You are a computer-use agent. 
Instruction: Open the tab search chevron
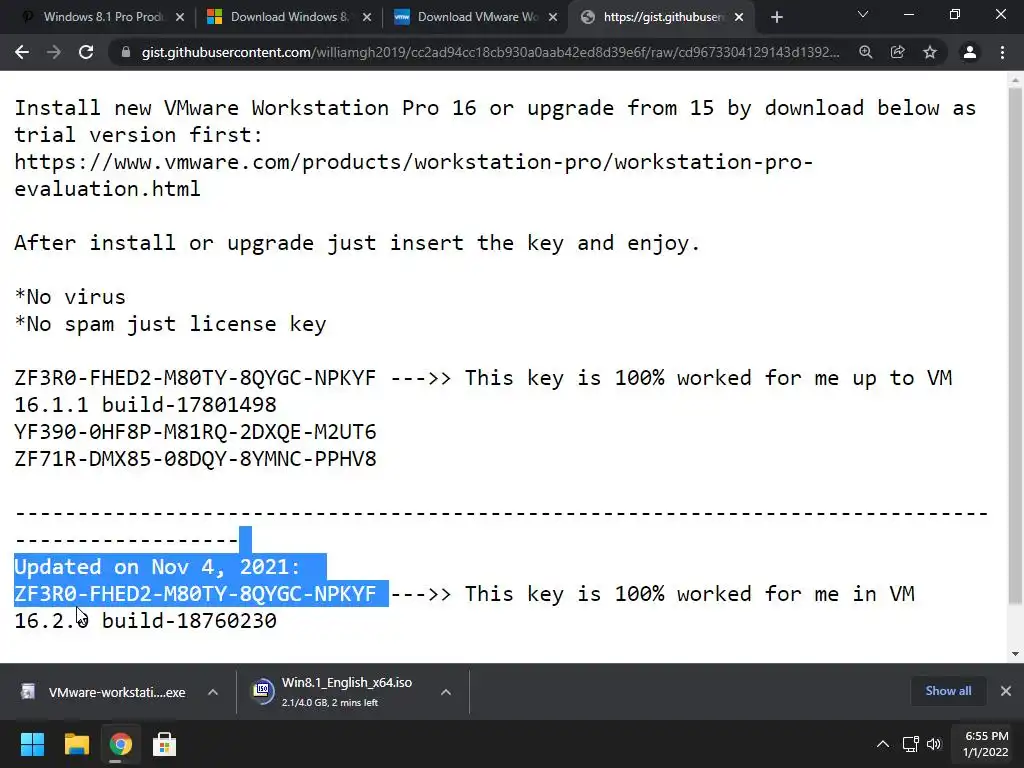[863, 14]
